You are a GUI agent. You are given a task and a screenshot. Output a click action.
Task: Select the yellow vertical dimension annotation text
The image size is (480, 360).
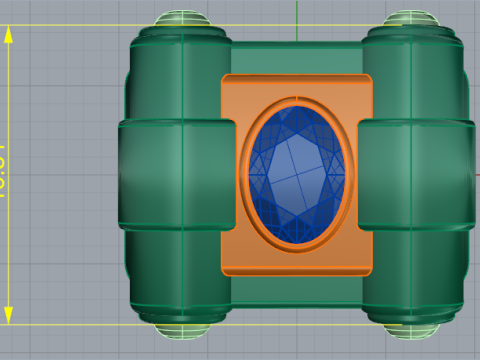pyautogui.click(x=3, y=172)
